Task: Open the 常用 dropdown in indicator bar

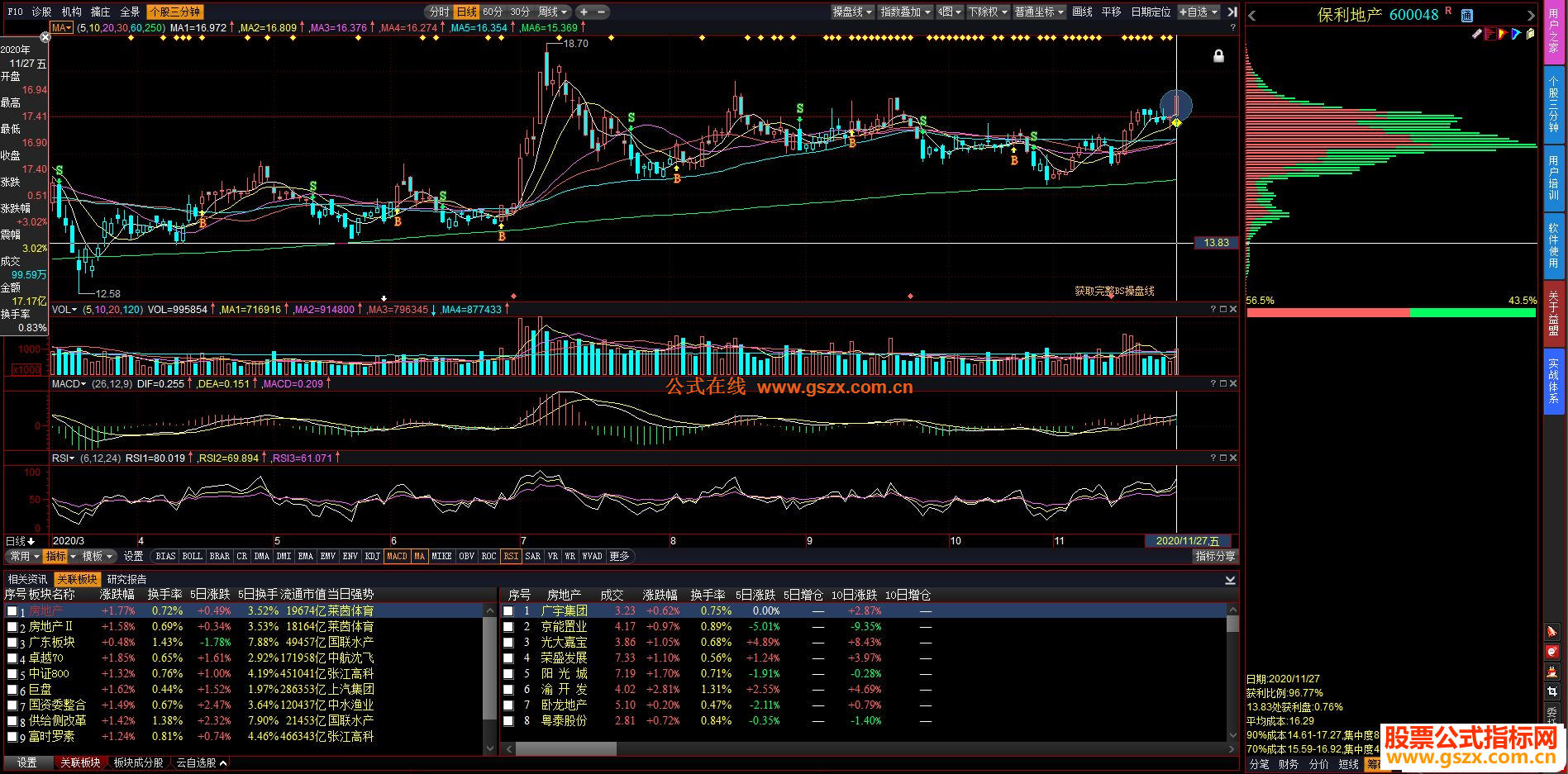Action: 25,556
